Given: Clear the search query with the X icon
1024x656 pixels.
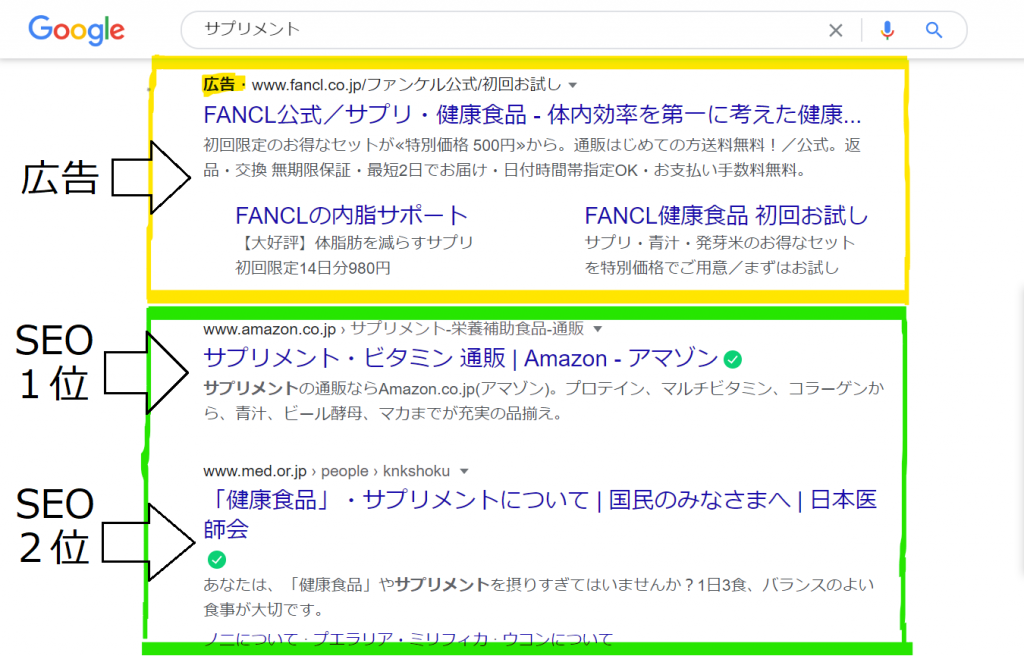Looking at the screenshot, I should pyautogui.click(x=835, y=30).
